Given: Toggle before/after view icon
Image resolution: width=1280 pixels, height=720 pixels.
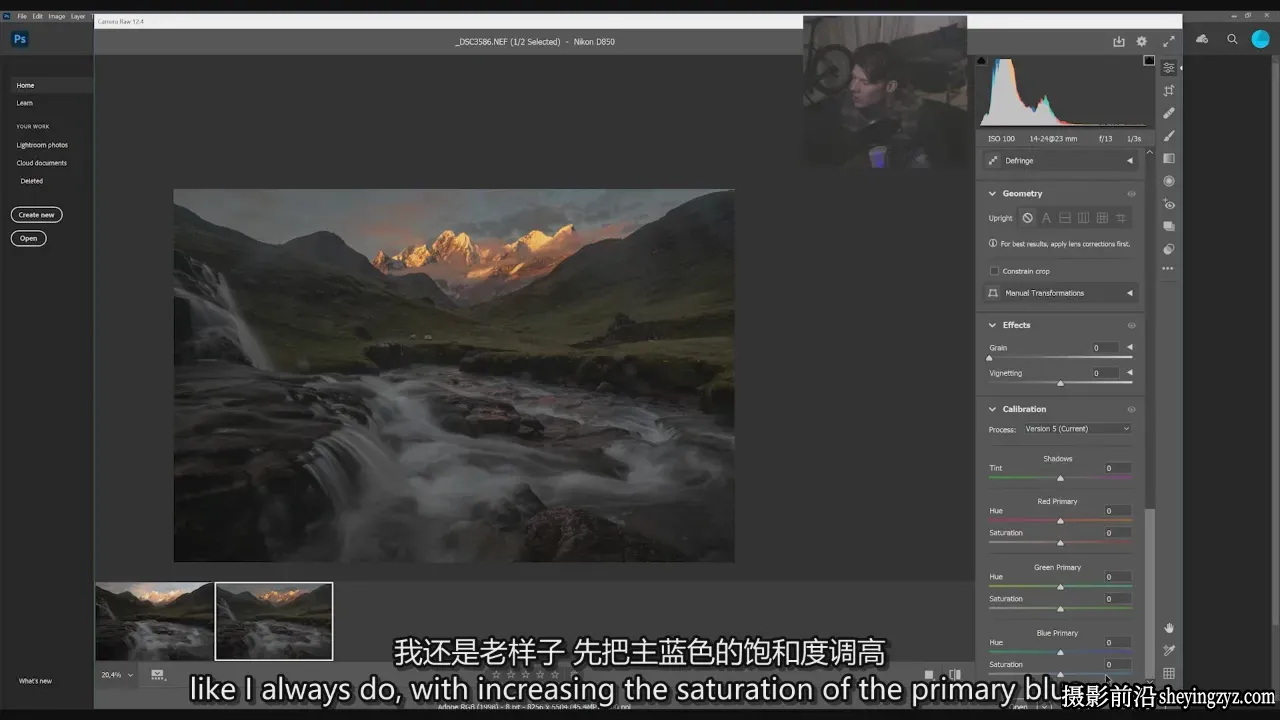Looking at the screenshot, I should 954,675.
